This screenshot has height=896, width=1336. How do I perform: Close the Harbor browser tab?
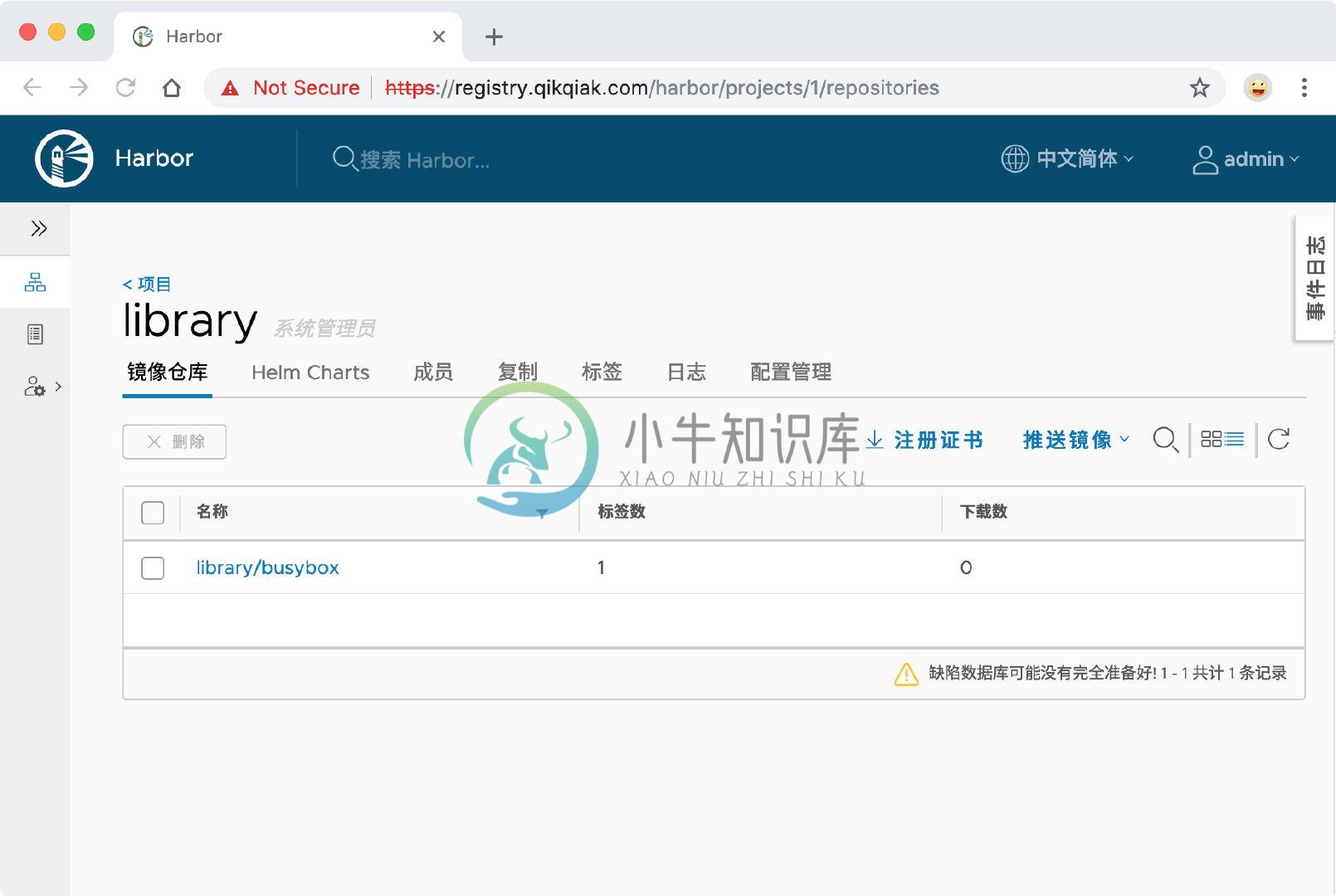[x=439, y=37]
